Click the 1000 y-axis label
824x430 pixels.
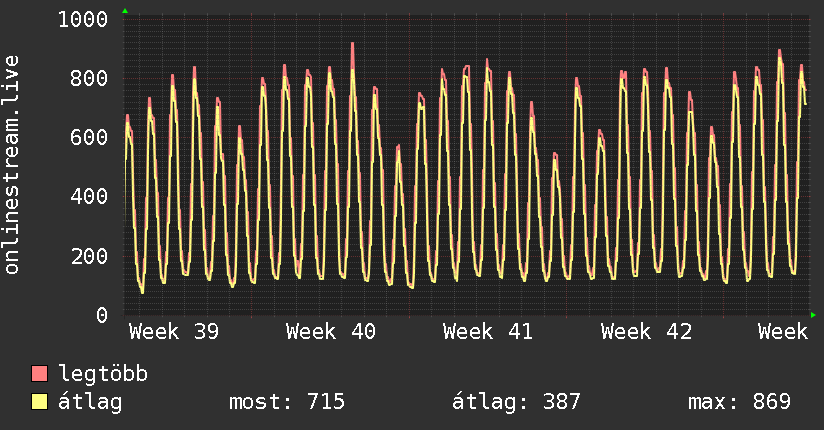[83, 19]
